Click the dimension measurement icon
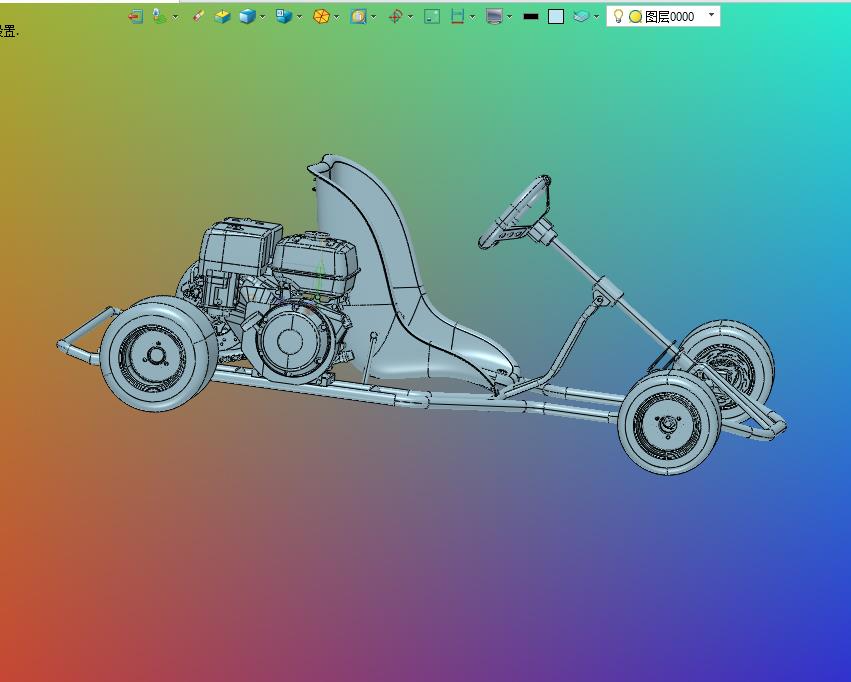 click(x=458, y=16)
